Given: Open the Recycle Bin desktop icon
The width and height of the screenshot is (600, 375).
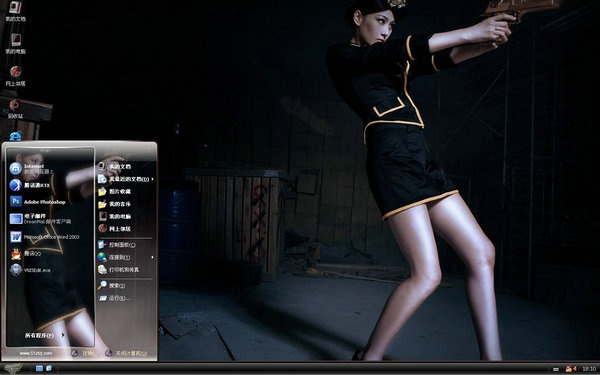Looking at the screenshot, I should click(x=15, y=109).
